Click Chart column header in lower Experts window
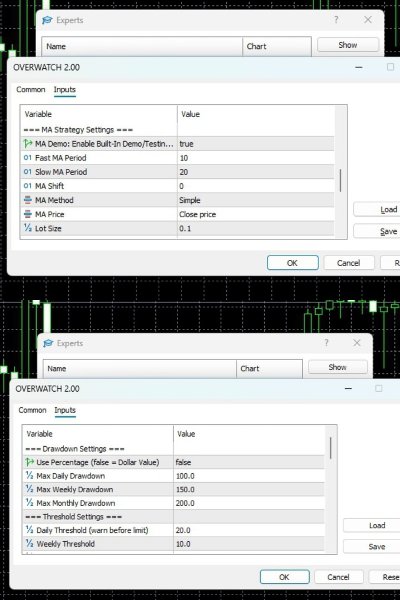 click(269, 368)
